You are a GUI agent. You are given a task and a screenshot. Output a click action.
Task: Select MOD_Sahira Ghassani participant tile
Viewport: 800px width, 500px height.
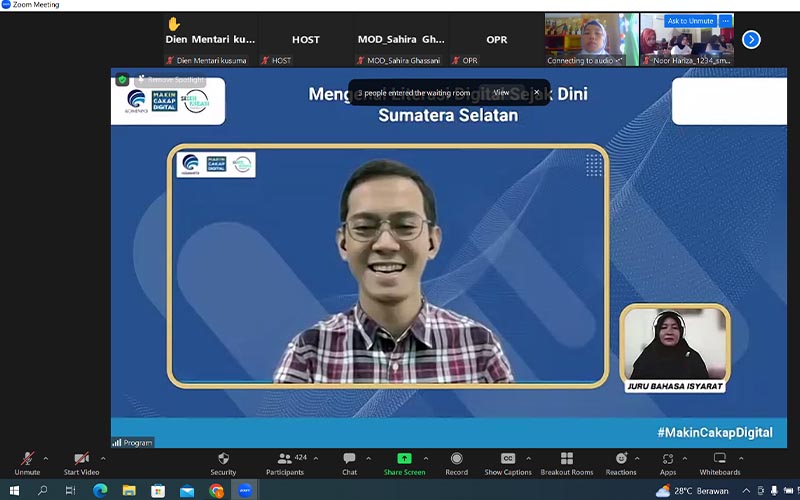tap(401, 39)
